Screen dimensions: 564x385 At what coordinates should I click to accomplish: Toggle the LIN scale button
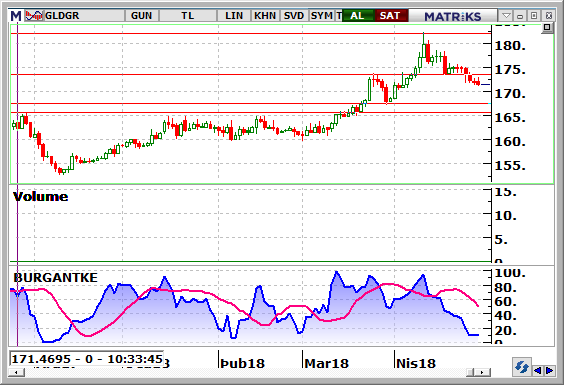point(234,16)
